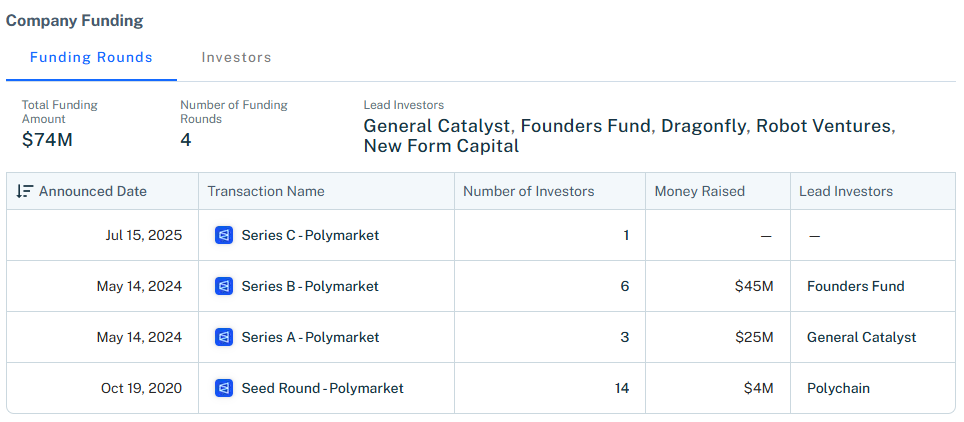The height and width of the screenshot is (422, 964).
Task: Click the Number of Investors column header
Action: pyautogui.click(x=528, y=191)
